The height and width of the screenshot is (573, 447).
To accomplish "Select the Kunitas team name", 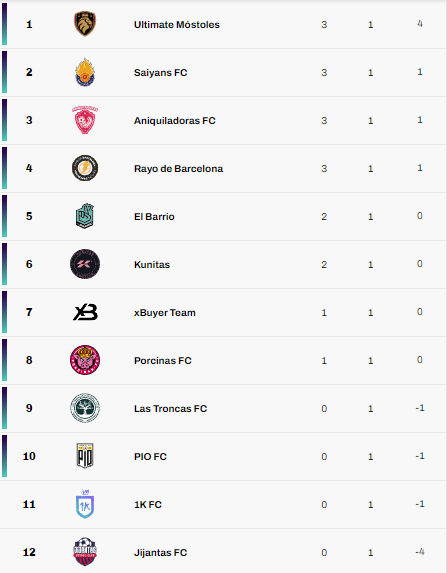I will tap(152, 265).
